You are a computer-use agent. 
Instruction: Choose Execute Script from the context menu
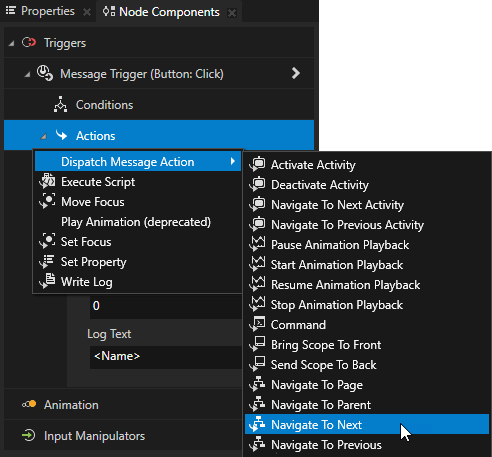click(138, 182)
